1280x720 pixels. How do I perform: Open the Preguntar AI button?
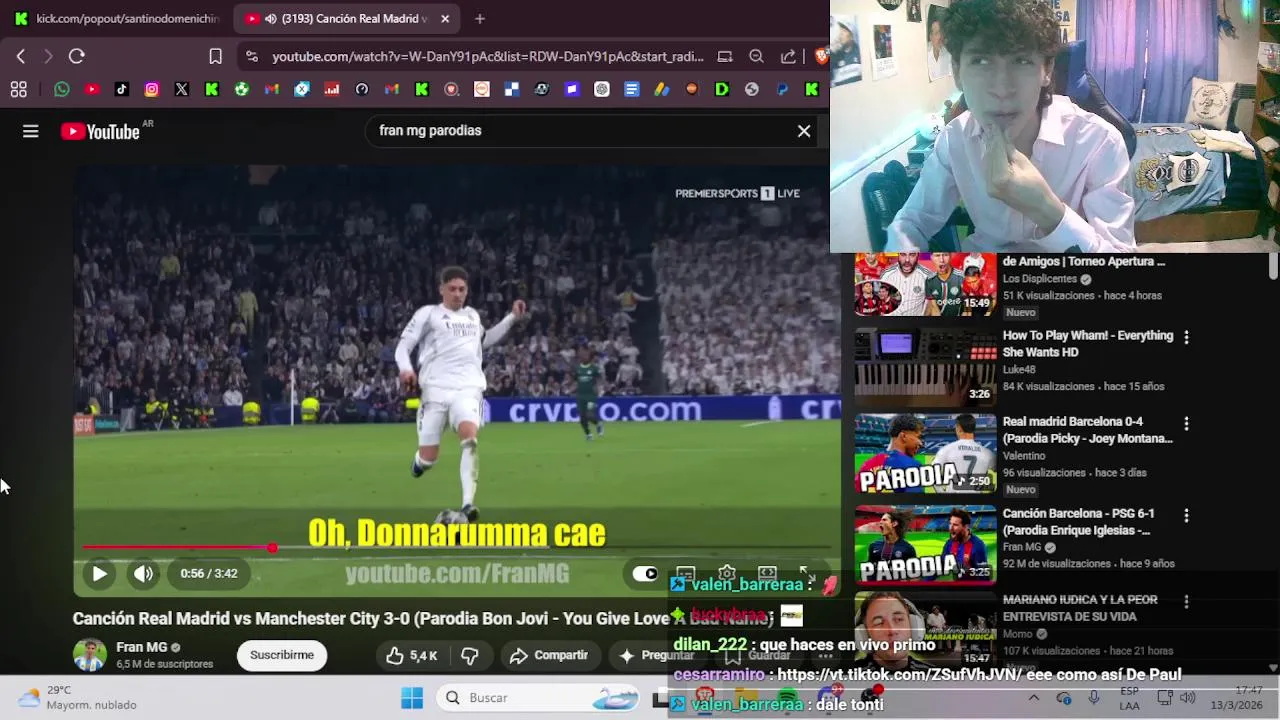tap(656, 656)
